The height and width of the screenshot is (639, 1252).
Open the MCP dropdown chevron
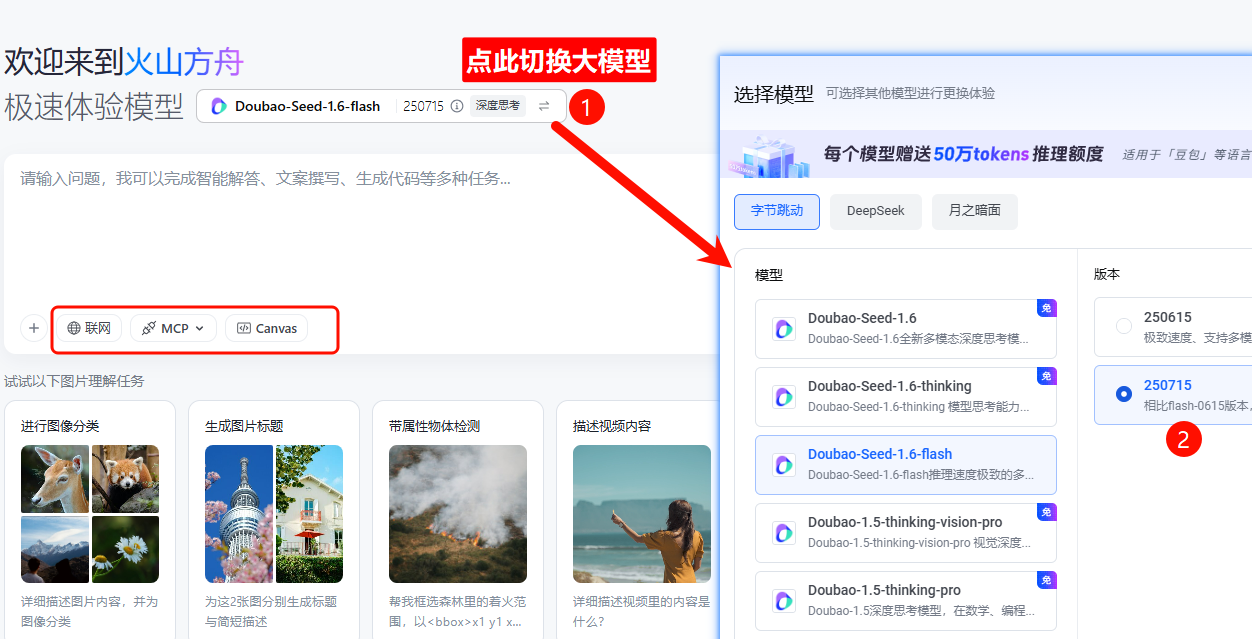tap(199, 328)
